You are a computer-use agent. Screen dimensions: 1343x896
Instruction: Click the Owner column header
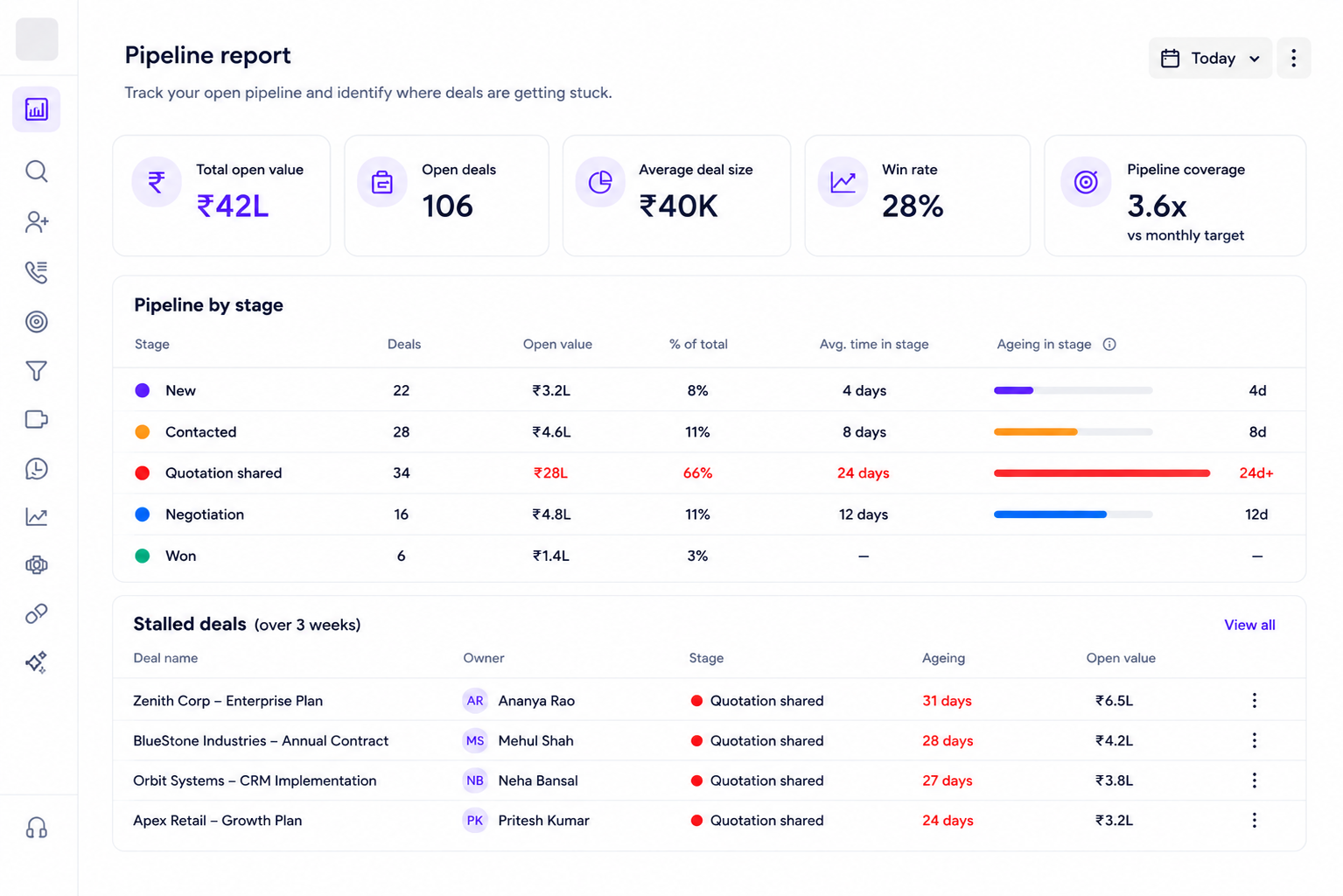tap(484, 658)
